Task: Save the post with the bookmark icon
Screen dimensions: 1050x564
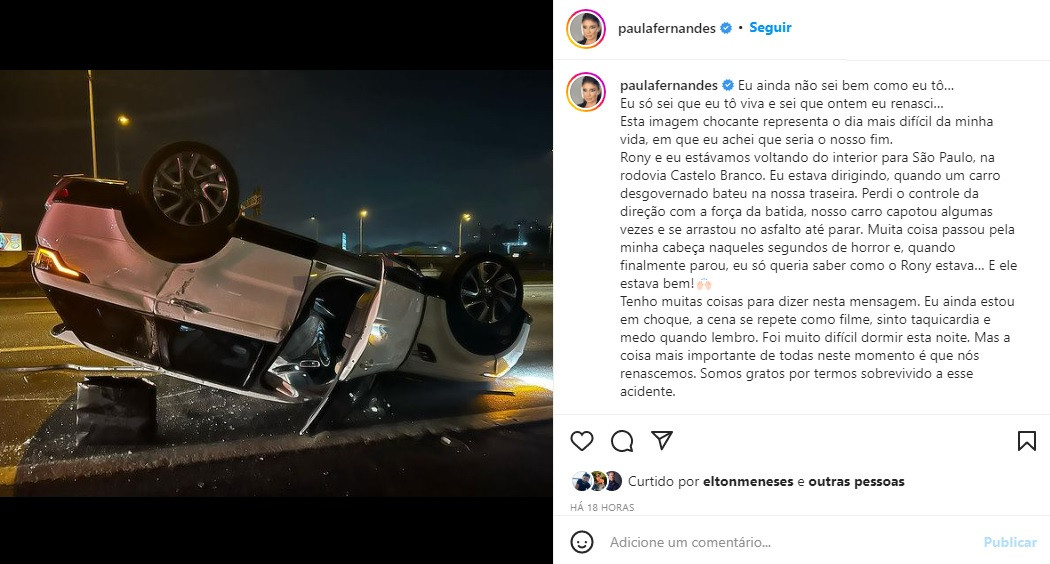Action: (1027, 441)
